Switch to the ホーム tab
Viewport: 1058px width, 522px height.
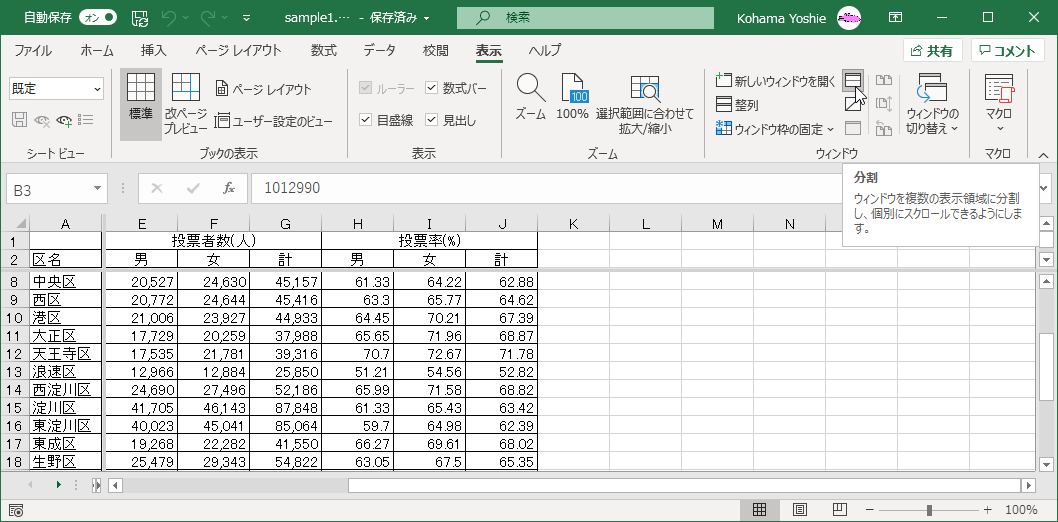coord(96,51)
